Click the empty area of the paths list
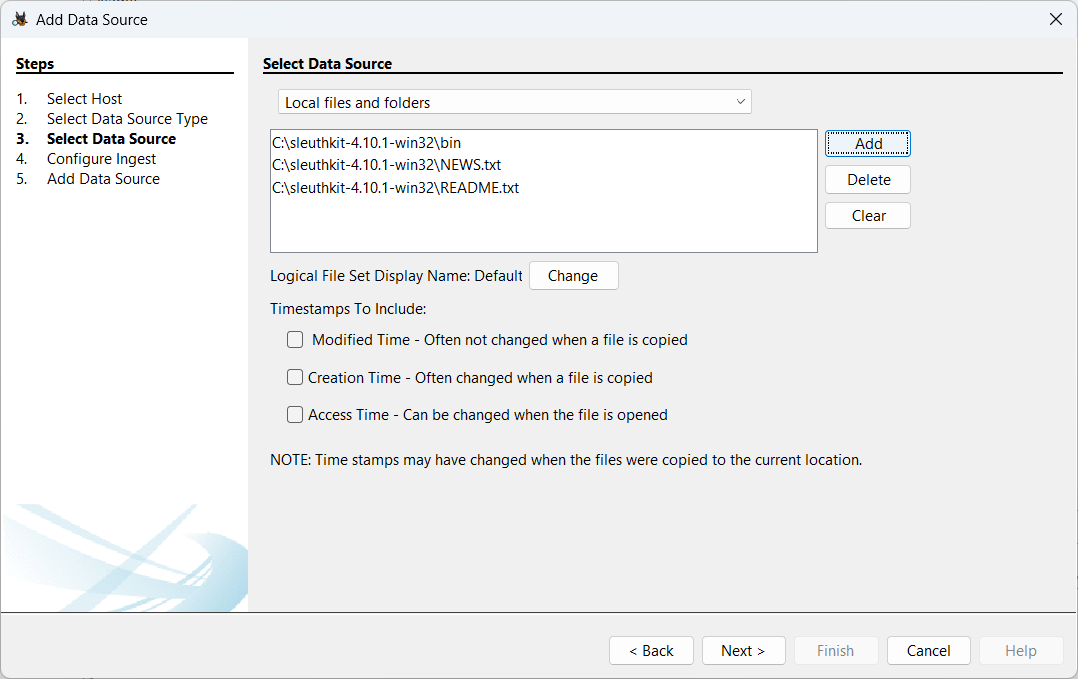This screenshot has height=679, width=1078. [x=543, y=225]
